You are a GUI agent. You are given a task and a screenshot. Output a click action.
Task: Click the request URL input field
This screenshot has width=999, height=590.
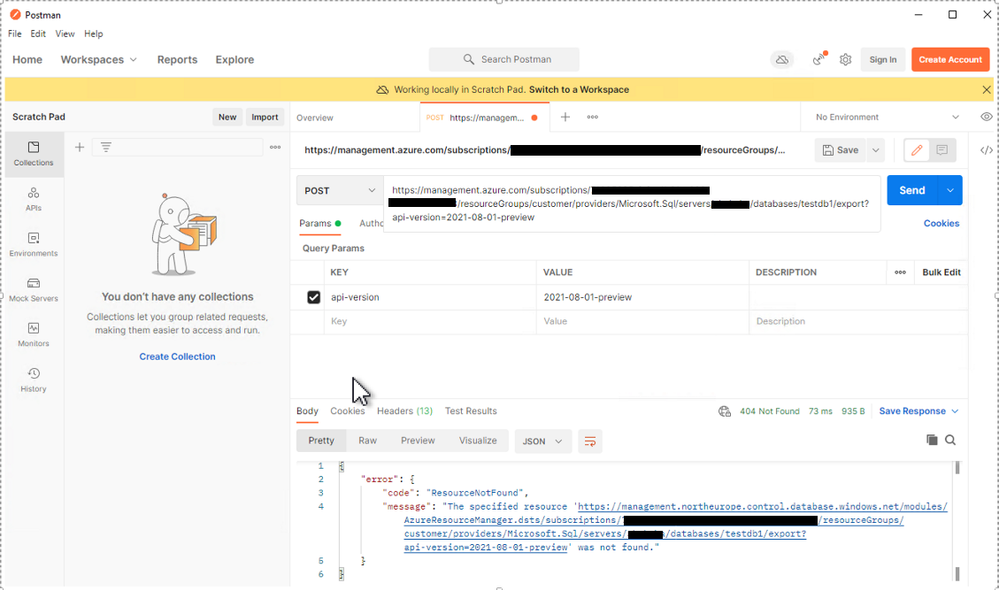(x=632, y=204)
